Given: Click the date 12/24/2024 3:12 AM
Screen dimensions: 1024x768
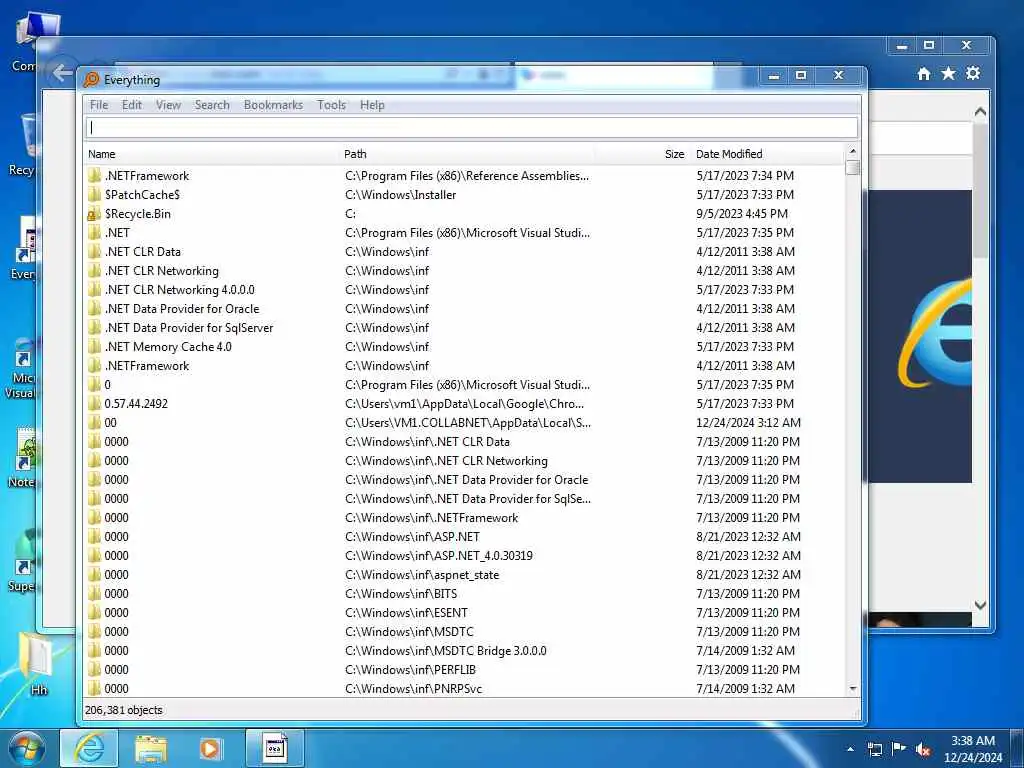Looking at the screenshot, I should 748,423.
